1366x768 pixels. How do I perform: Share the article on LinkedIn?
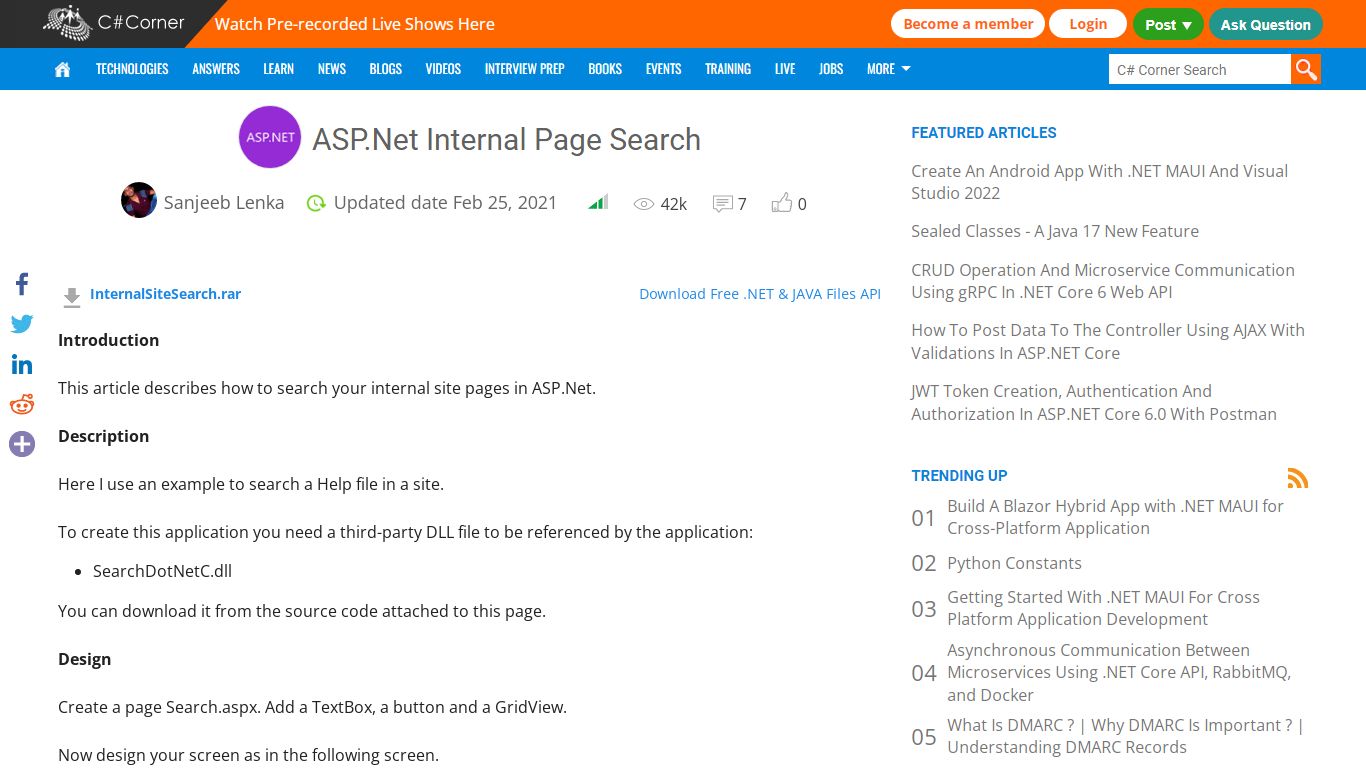tap(22, 364)
